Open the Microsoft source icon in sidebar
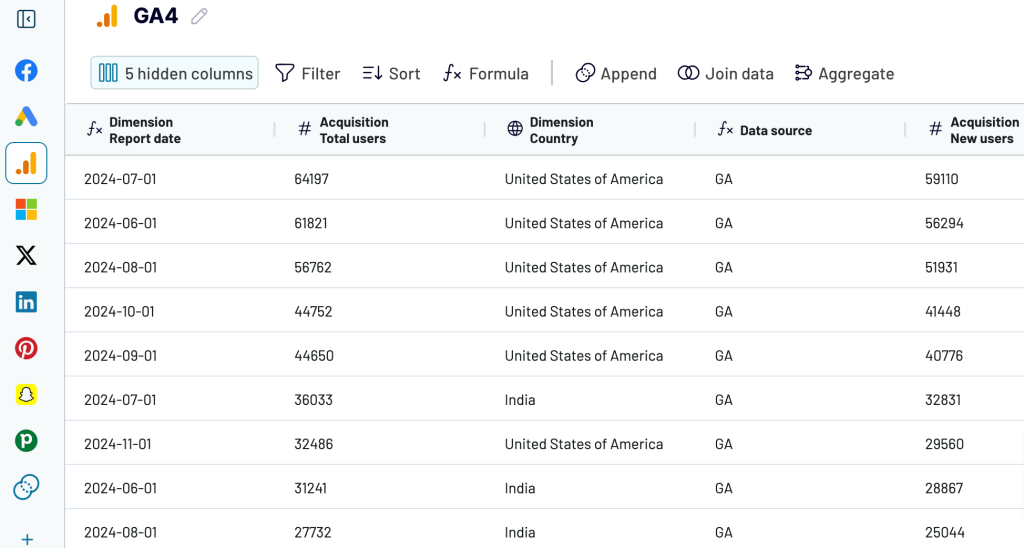Viewport: 1024px width, 548px height. click(26, 209)
